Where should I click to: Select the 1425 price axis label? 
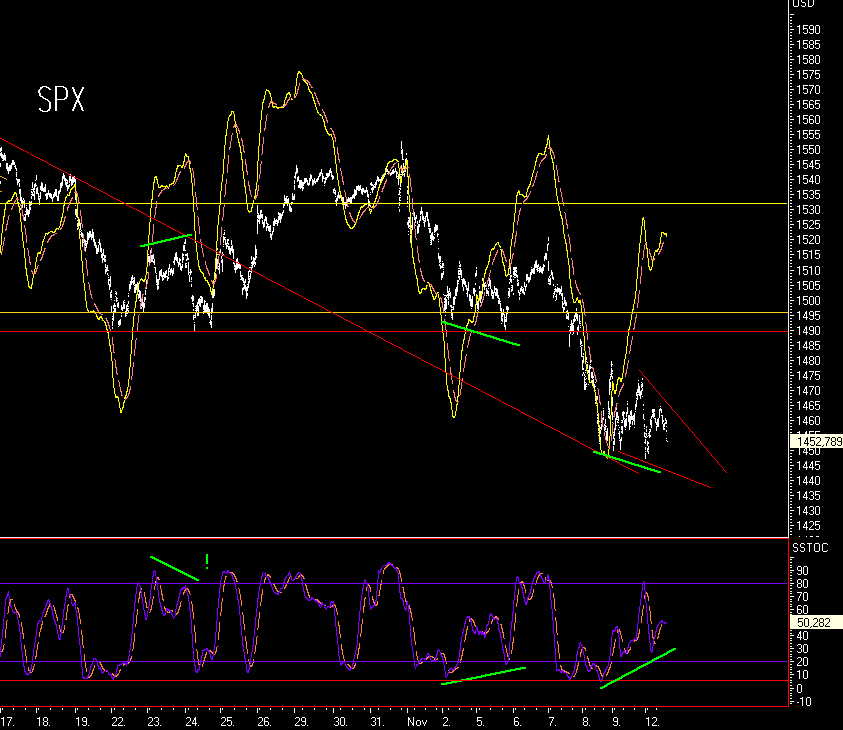coord(807,526)
